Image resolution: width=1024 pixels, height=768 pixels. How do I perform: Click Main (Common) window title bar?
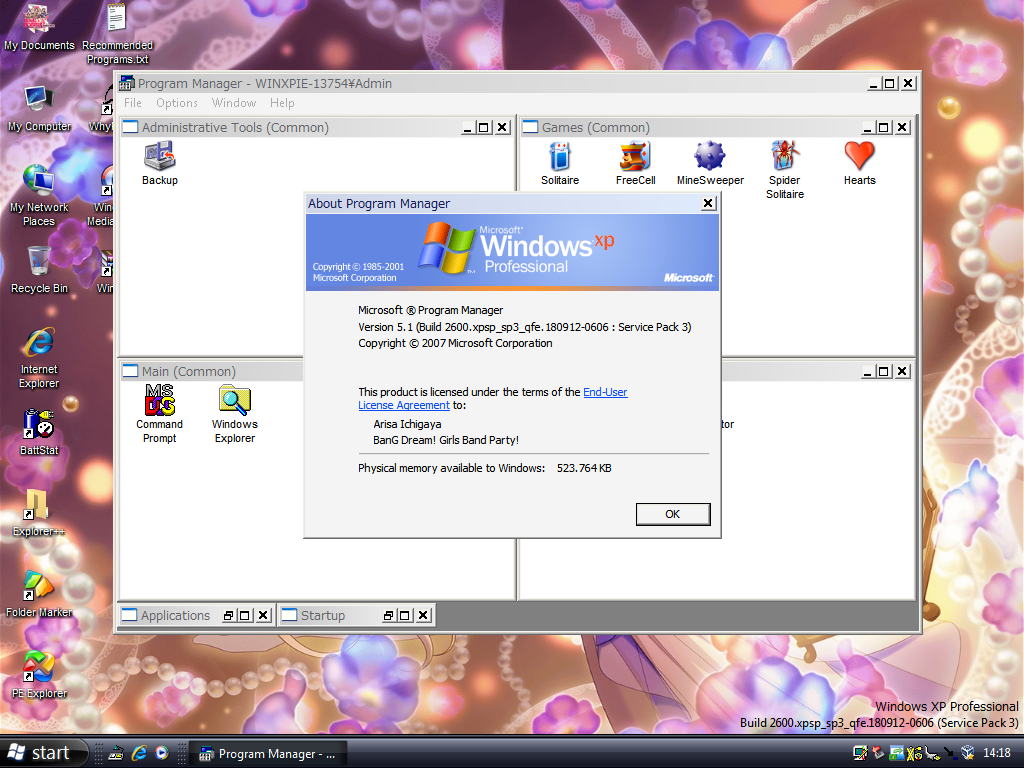[212, 372]
